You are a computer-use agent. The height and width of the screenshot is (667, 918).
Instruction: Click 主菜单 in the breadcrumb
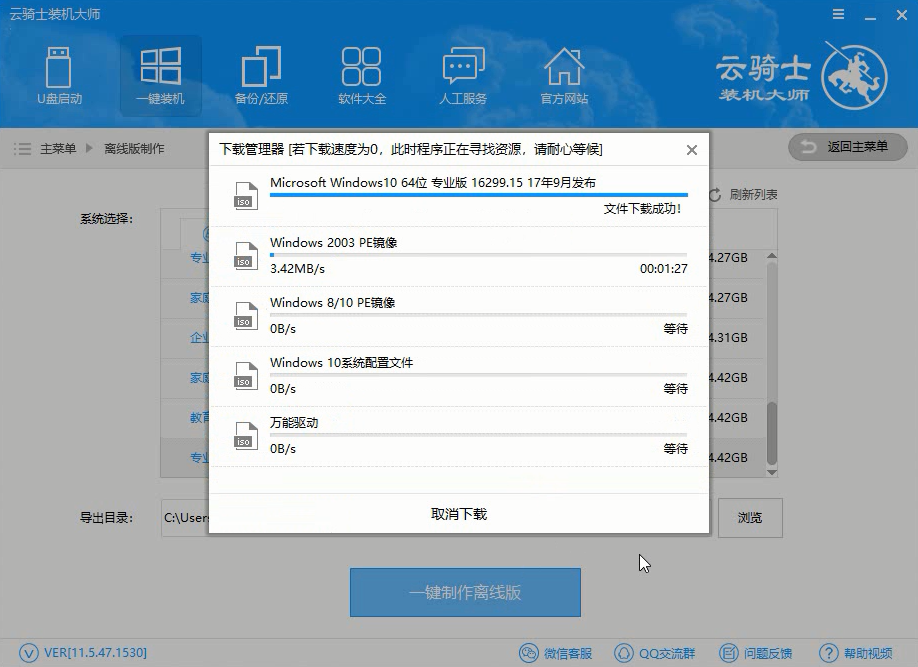(58, 149)
